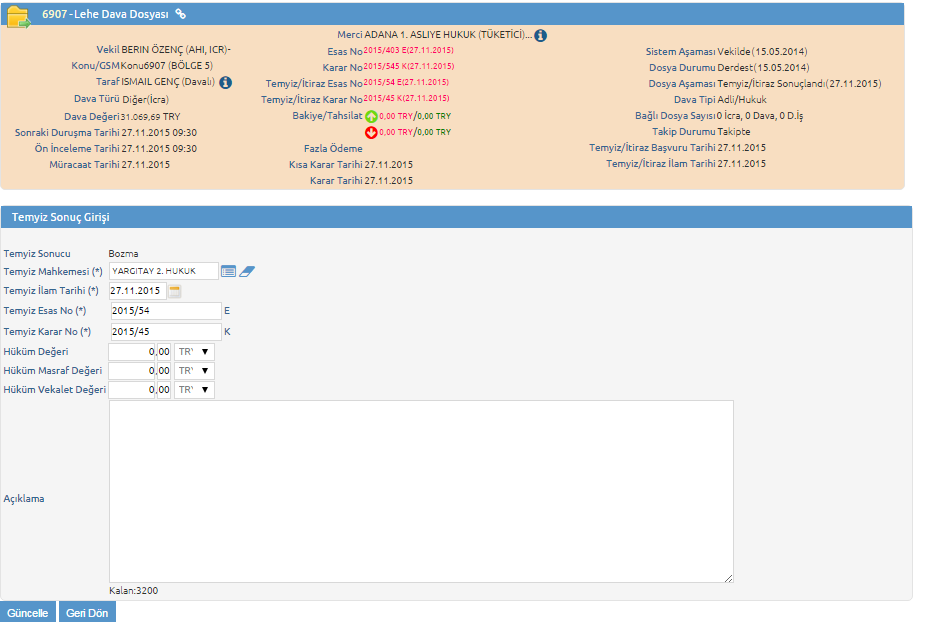The width and height of the screenshot is (925, 622).
Task: Focus Hüküm Masraf Değeri whole amount field
Action: [132, 371]
